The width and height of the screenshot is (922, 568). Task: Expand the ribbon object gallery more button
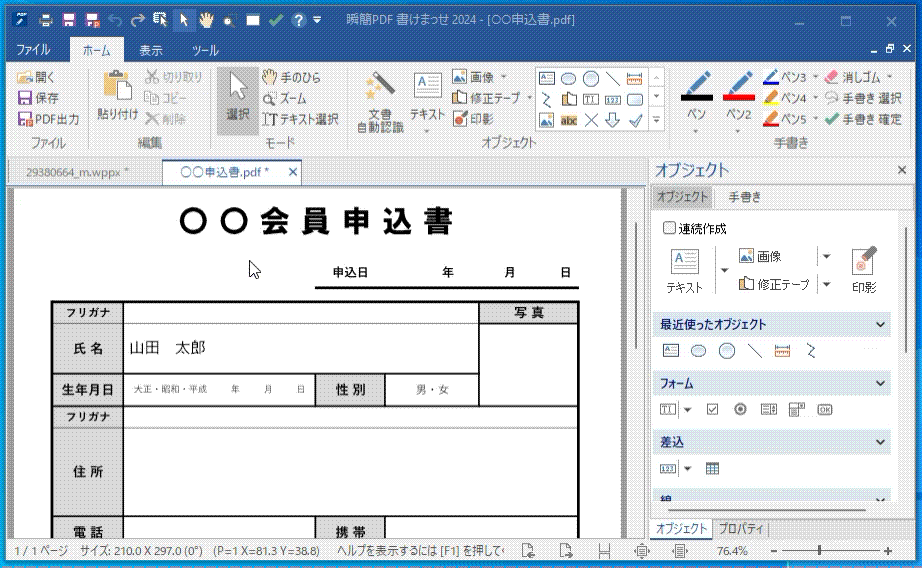pos(656,121)
